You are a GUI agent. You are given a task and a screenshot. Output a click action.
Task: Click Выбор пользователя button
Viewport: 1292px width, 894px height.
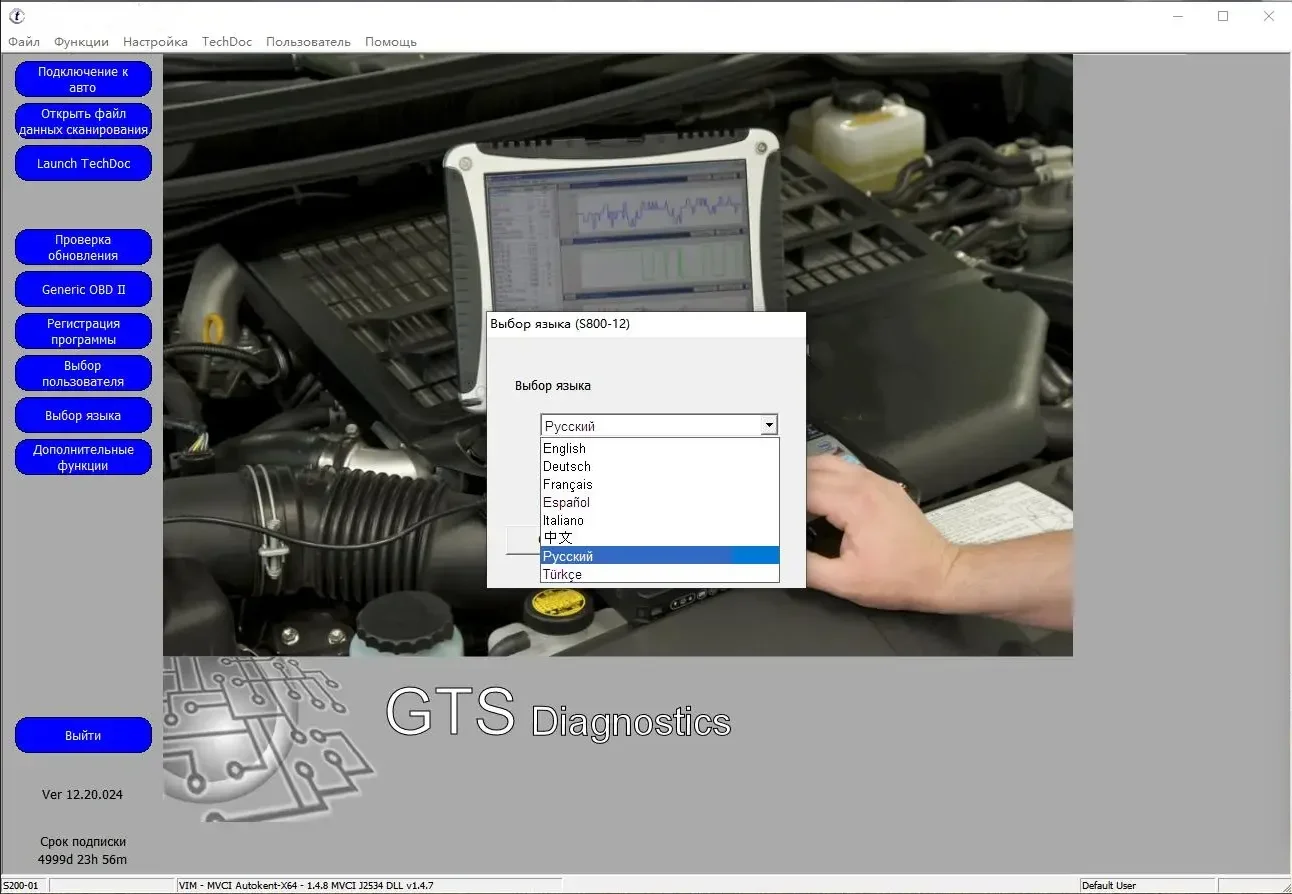[83, 373]
